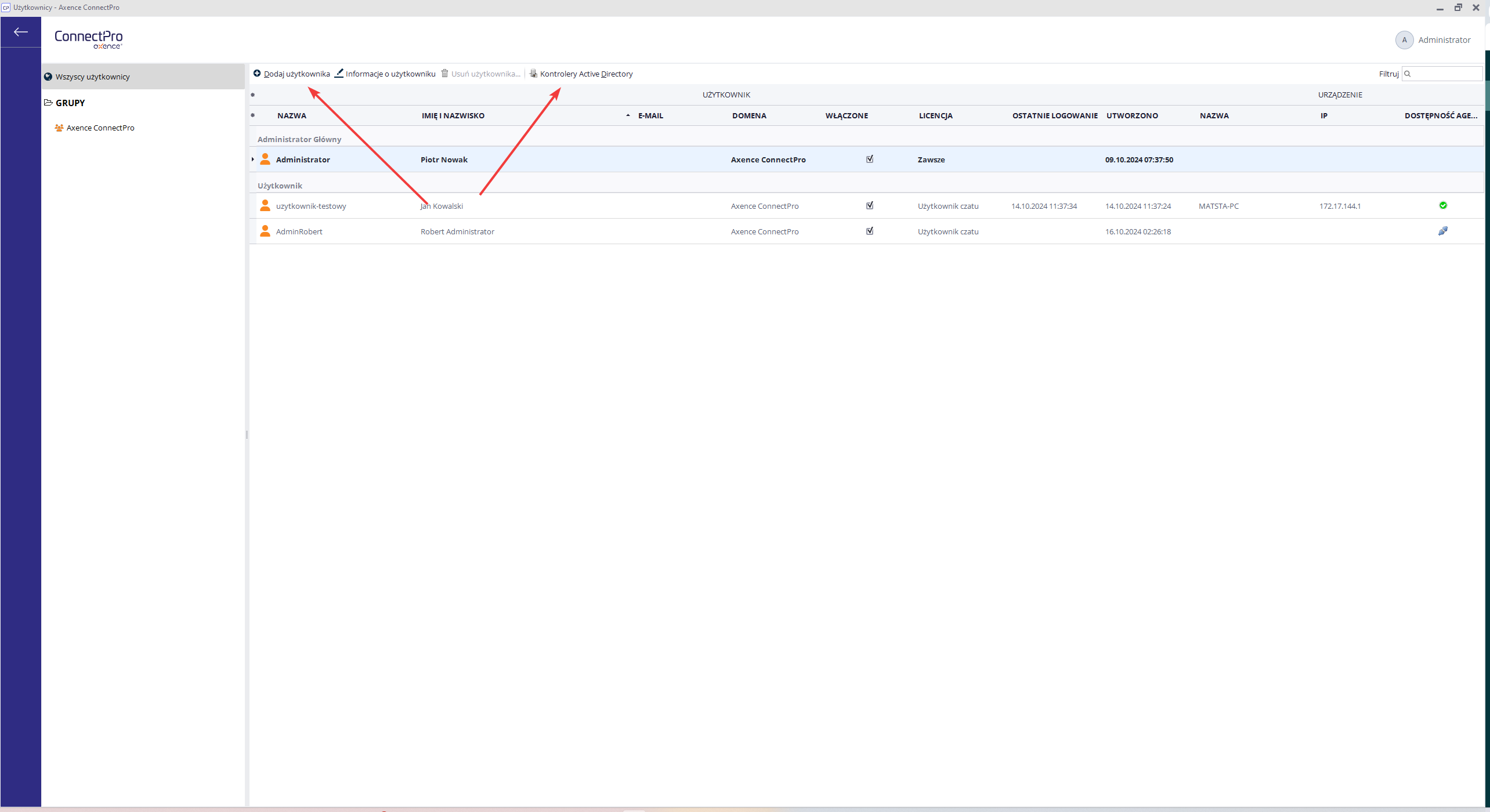Restore the window from title bar
1490x812 pixels.
tap(1458, 8)
